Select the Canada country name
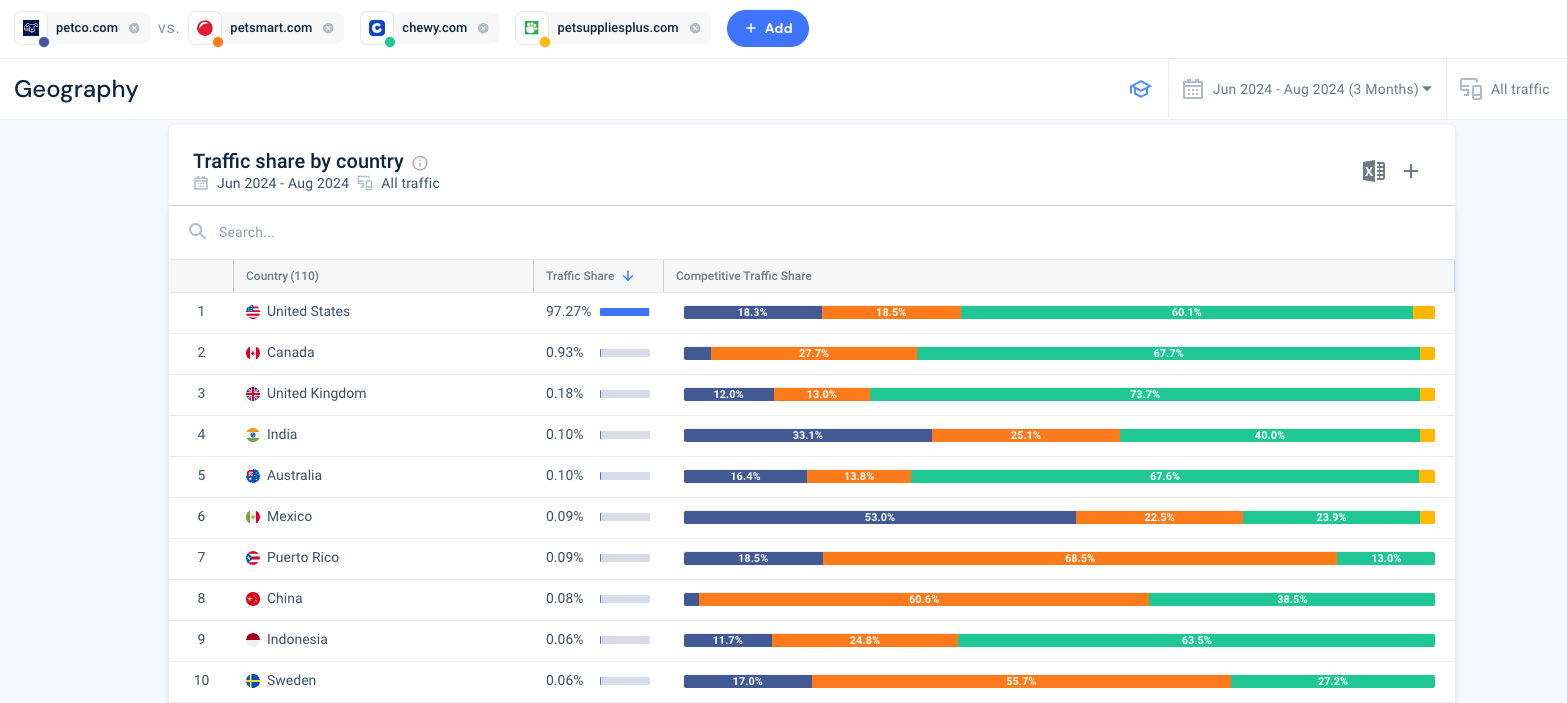This screenshot has width=1567, height=703. click(x=290, y=352)
